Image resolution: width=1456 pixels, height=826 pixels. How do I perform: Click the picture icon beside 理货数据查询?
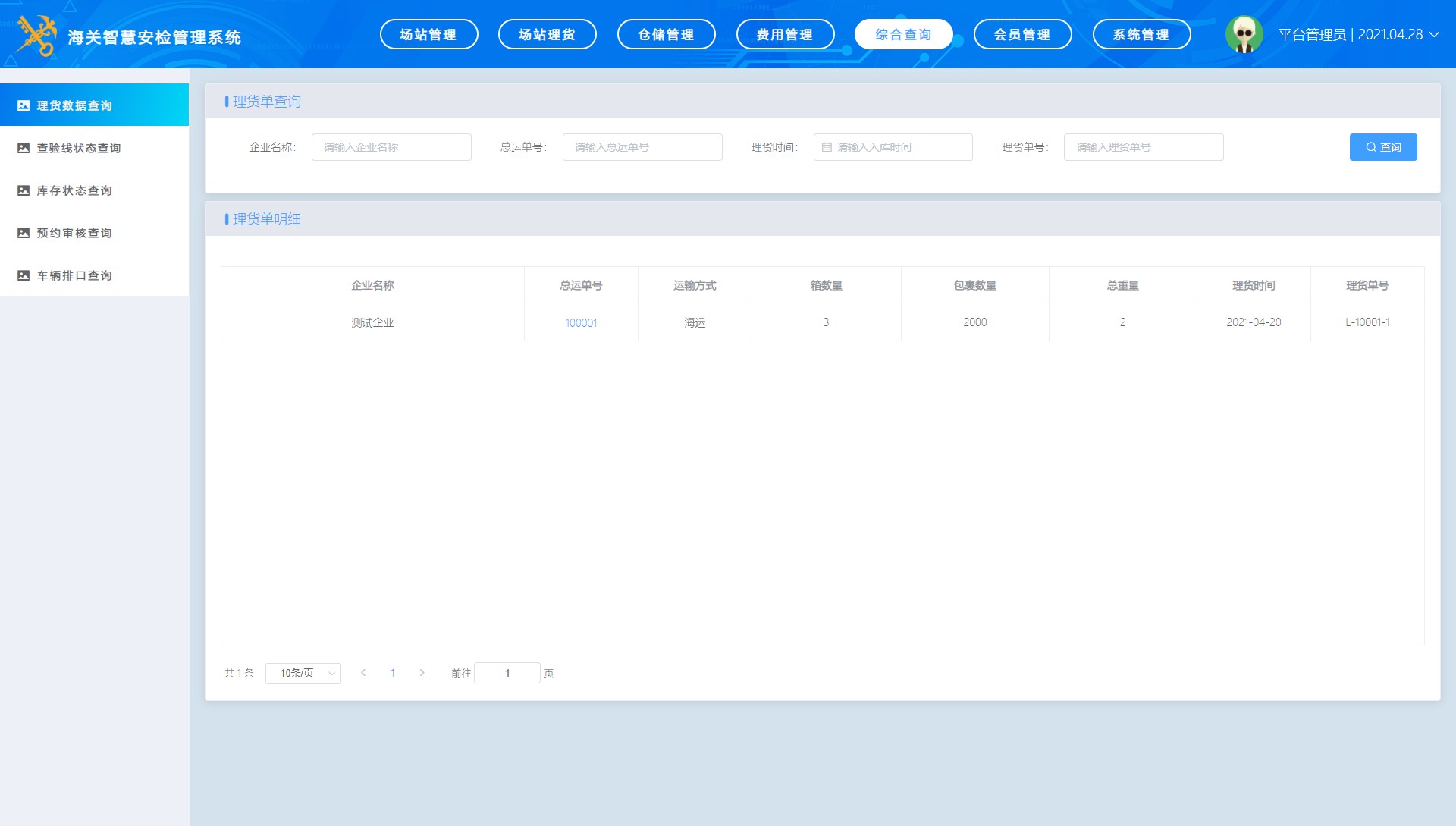point(24,105)
